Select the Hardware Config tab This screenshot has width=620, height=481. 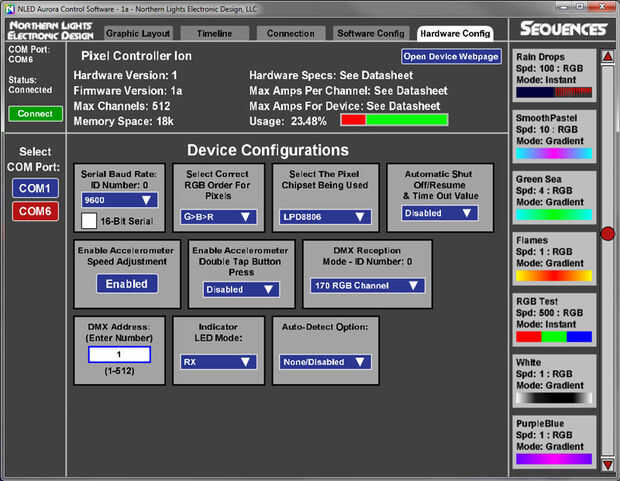[x=455, y=34]
